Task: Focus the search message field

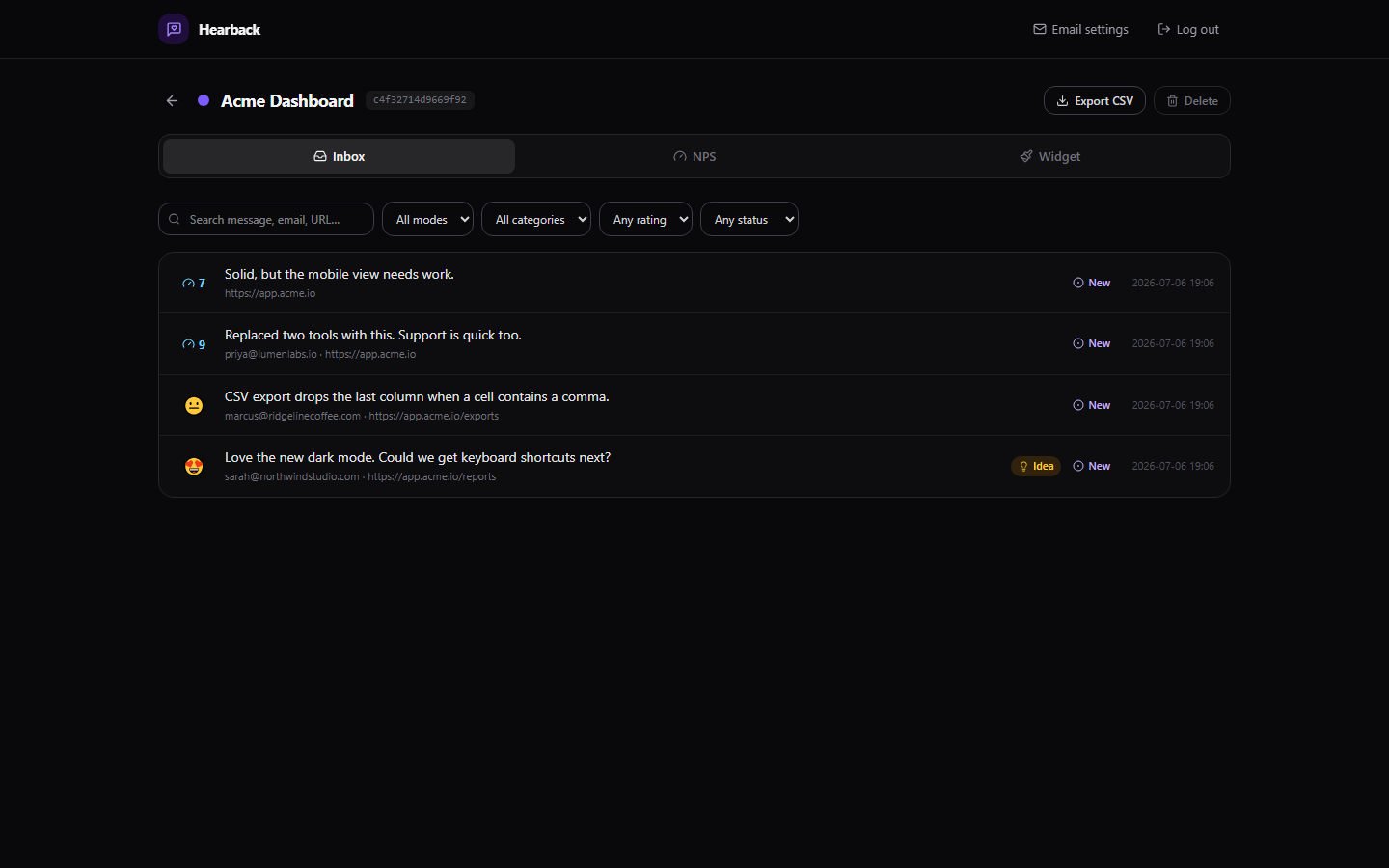Action: pyautogui.click(x=266, y=219)
